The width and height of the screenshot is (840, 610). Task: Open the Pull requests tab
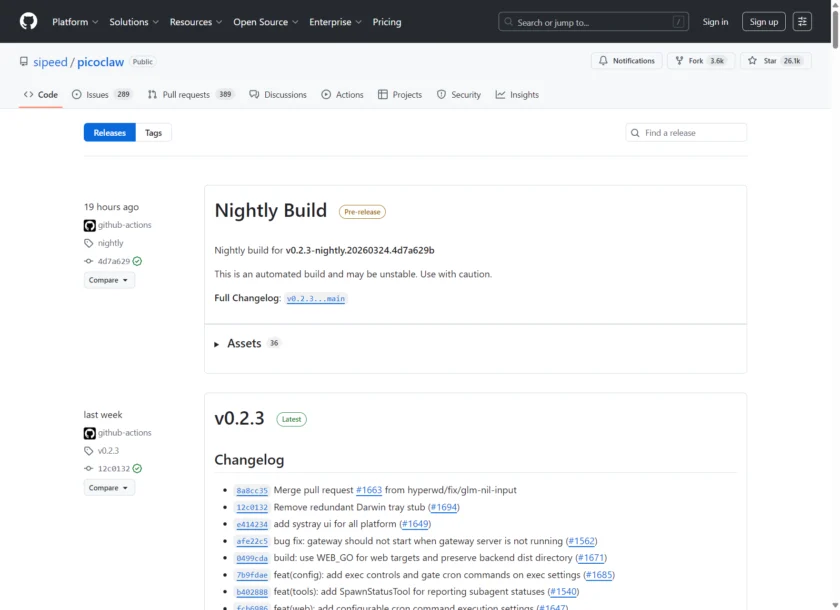(186, 95)
